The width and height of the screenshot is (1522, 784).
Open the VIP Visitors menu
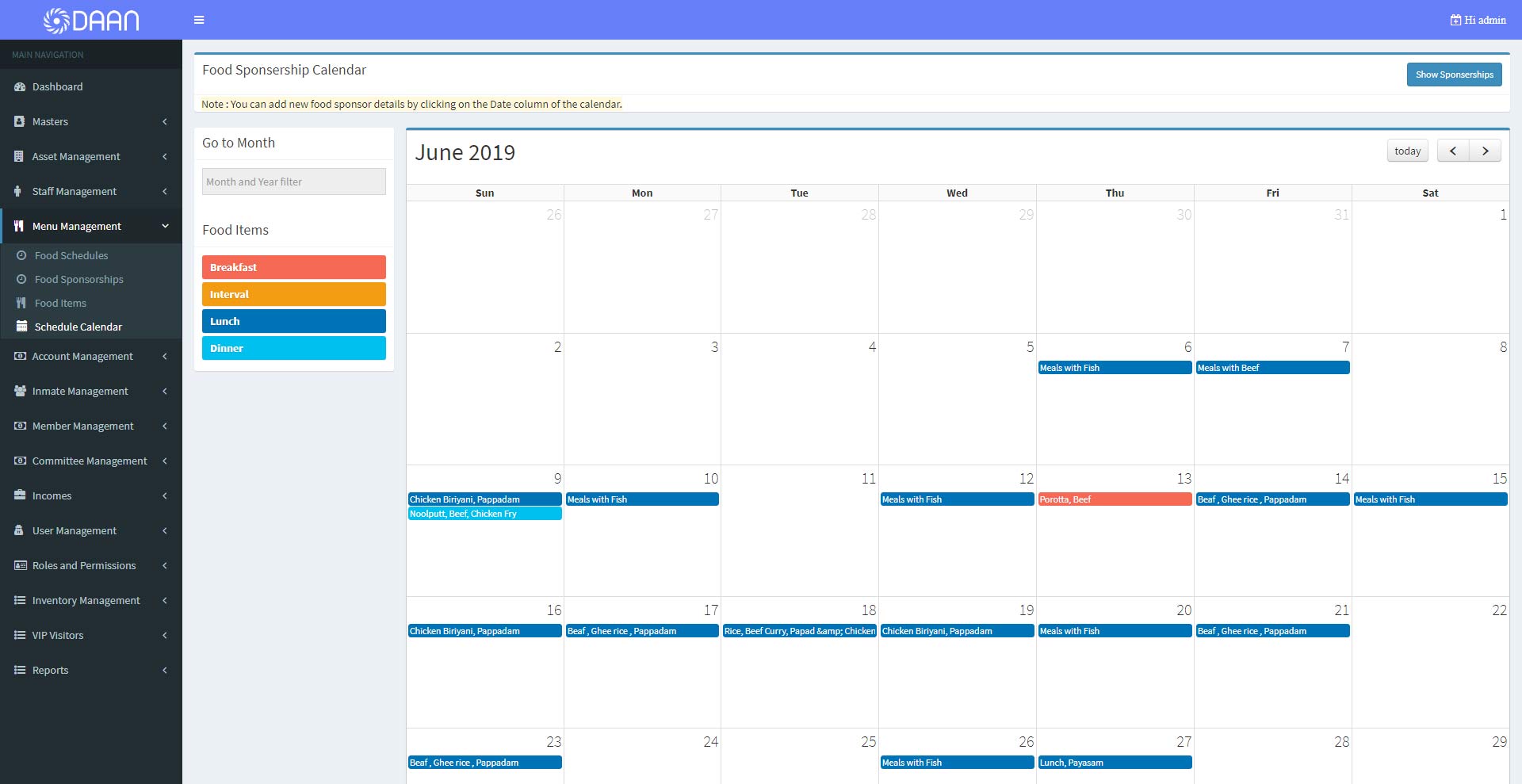click(x=91, y=635)
